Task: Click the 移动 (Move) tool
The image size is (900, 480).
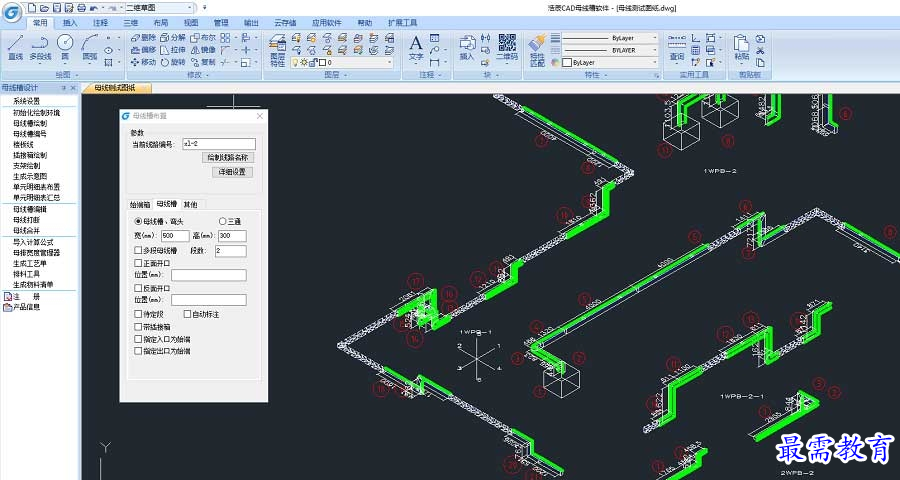Action: pos(142,62)
